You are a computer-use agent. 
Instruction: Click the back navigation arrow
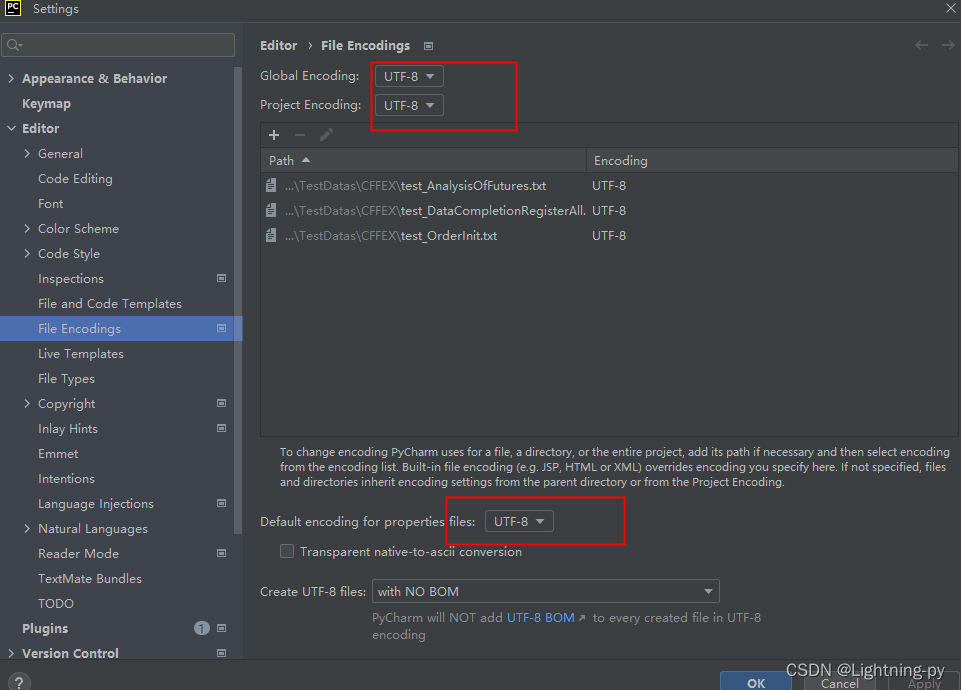[x=921, y=45]
